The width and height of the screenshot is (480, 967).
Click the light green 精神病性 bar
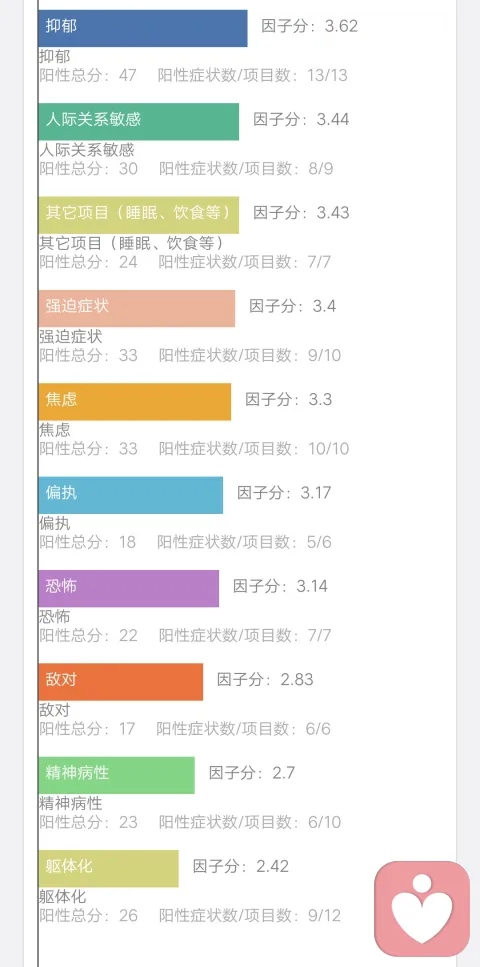(x=117, y=775)
